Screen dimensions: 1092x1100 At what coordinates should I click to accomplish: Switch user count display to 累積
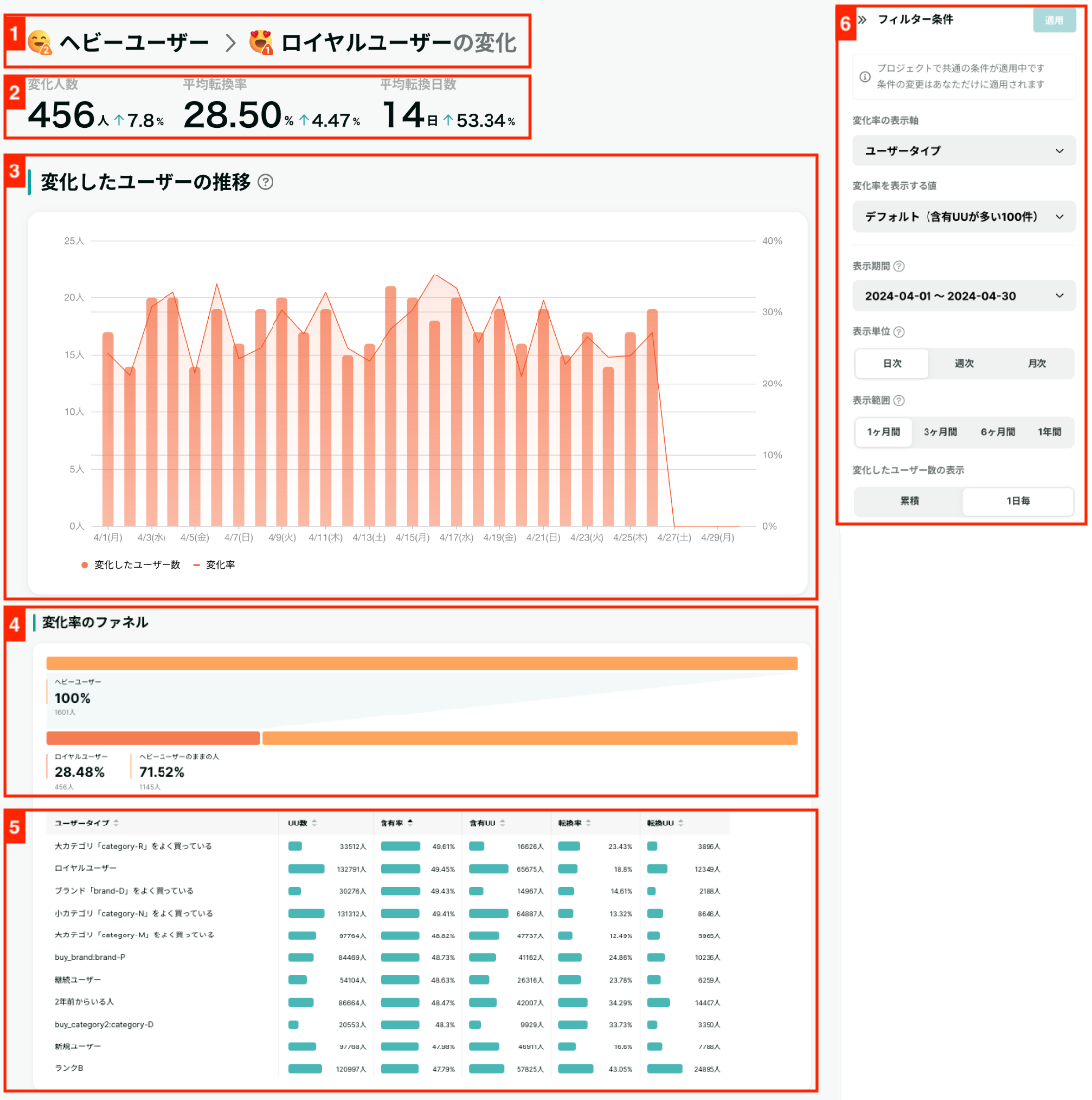point(909,501)
